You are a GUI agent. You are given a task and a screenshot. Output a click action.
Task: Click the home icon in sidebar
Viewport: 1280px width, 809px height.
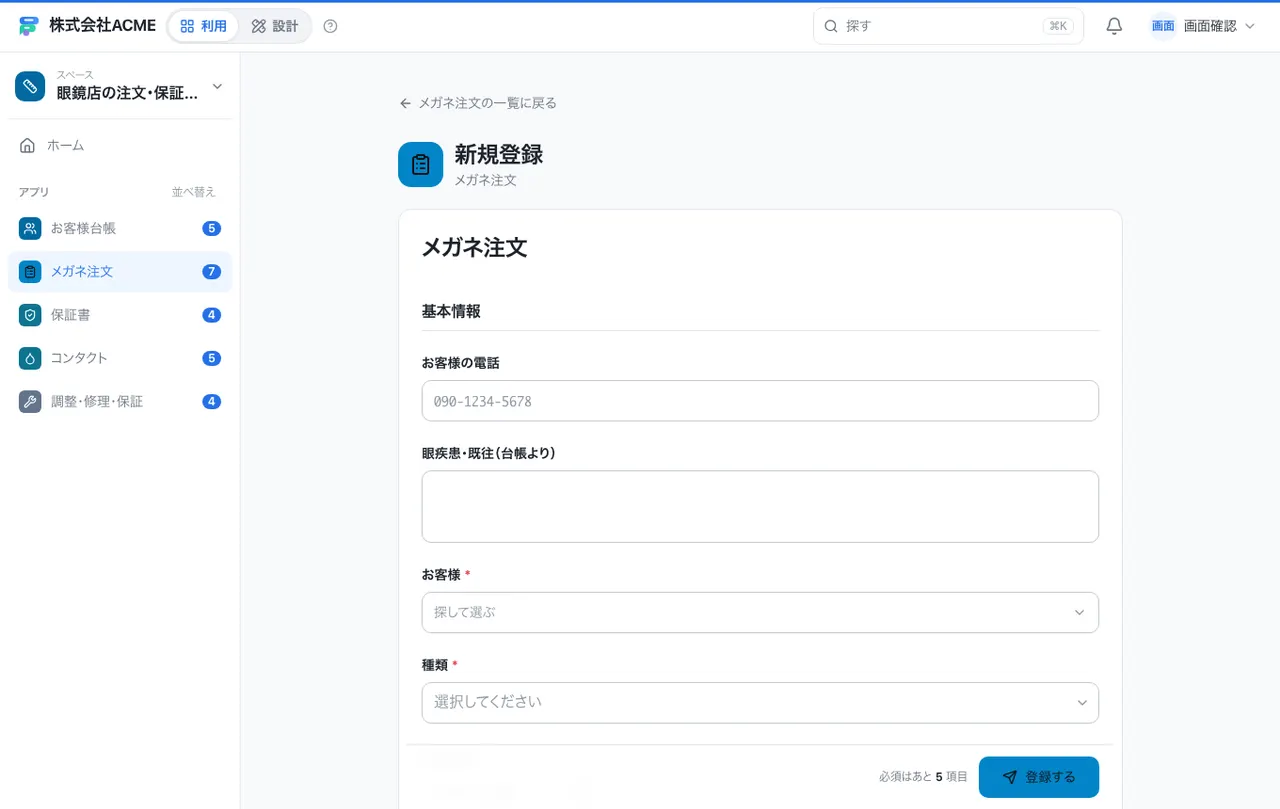(x=28, y=145)
